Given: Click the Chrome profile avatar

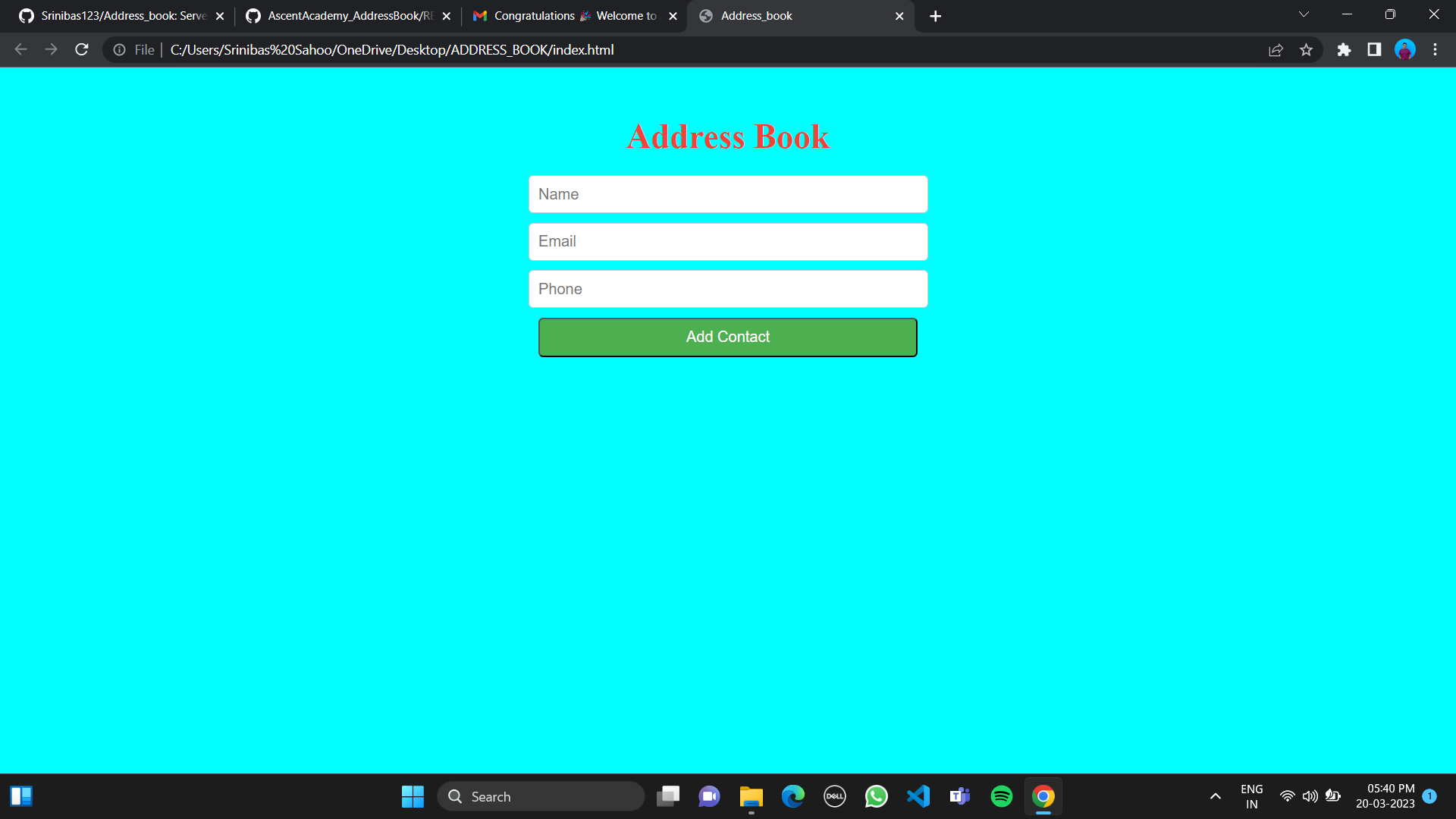Looking at the screenshot, I should pyautogui.click(x=1405, y=49).
